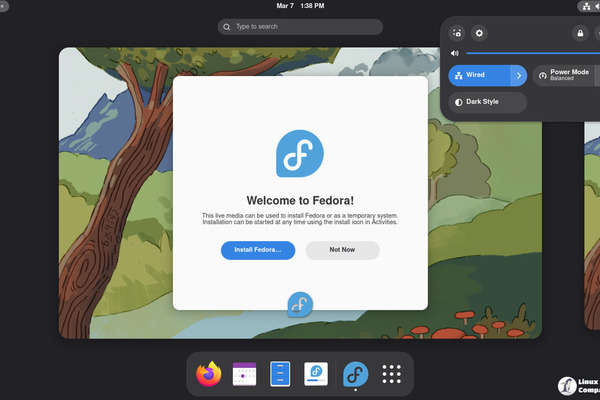Take a screenshot from quick settings

[x=457, y=33]
